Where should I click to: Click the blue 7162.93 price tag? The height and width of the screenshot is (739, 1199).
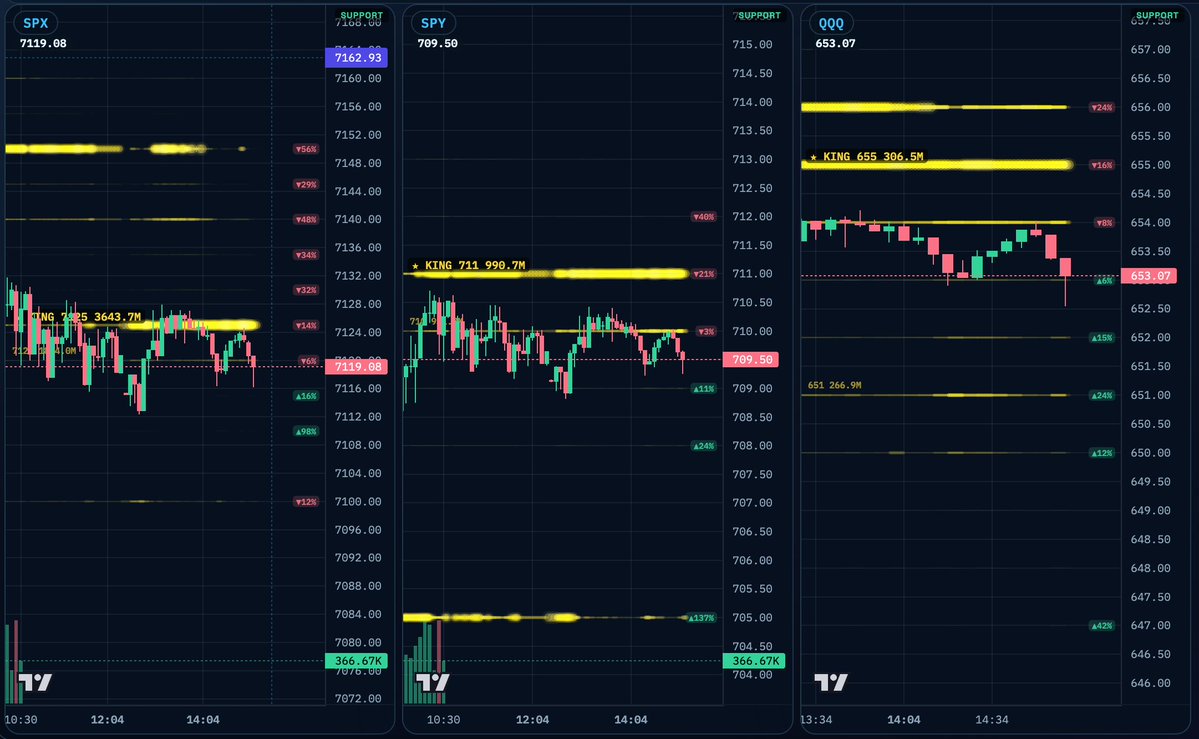click(356, 57)
